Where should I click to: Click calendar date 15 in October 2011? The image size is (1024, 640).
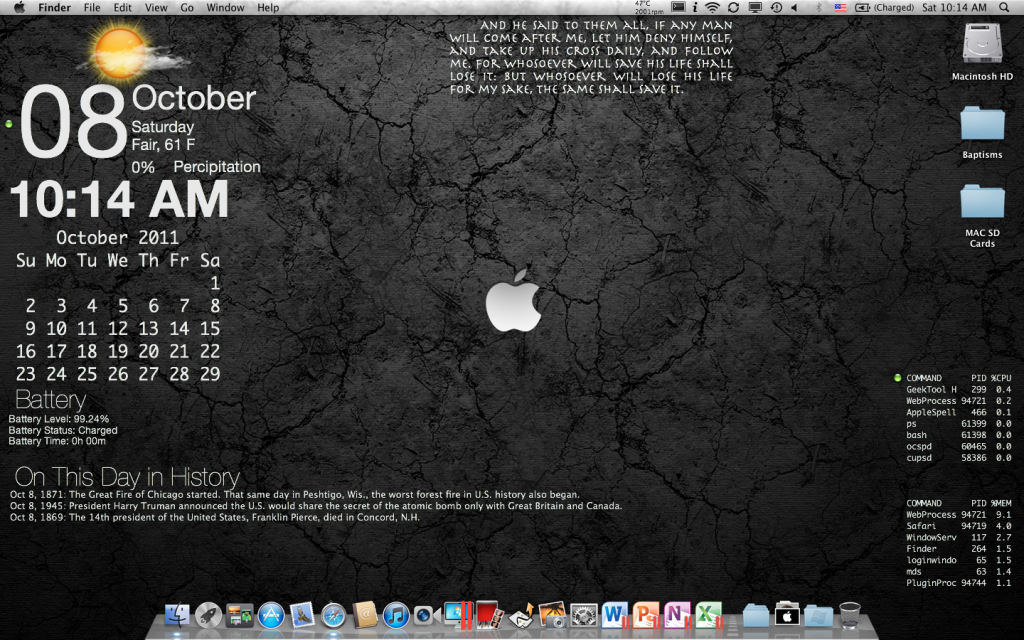[210, 328]
